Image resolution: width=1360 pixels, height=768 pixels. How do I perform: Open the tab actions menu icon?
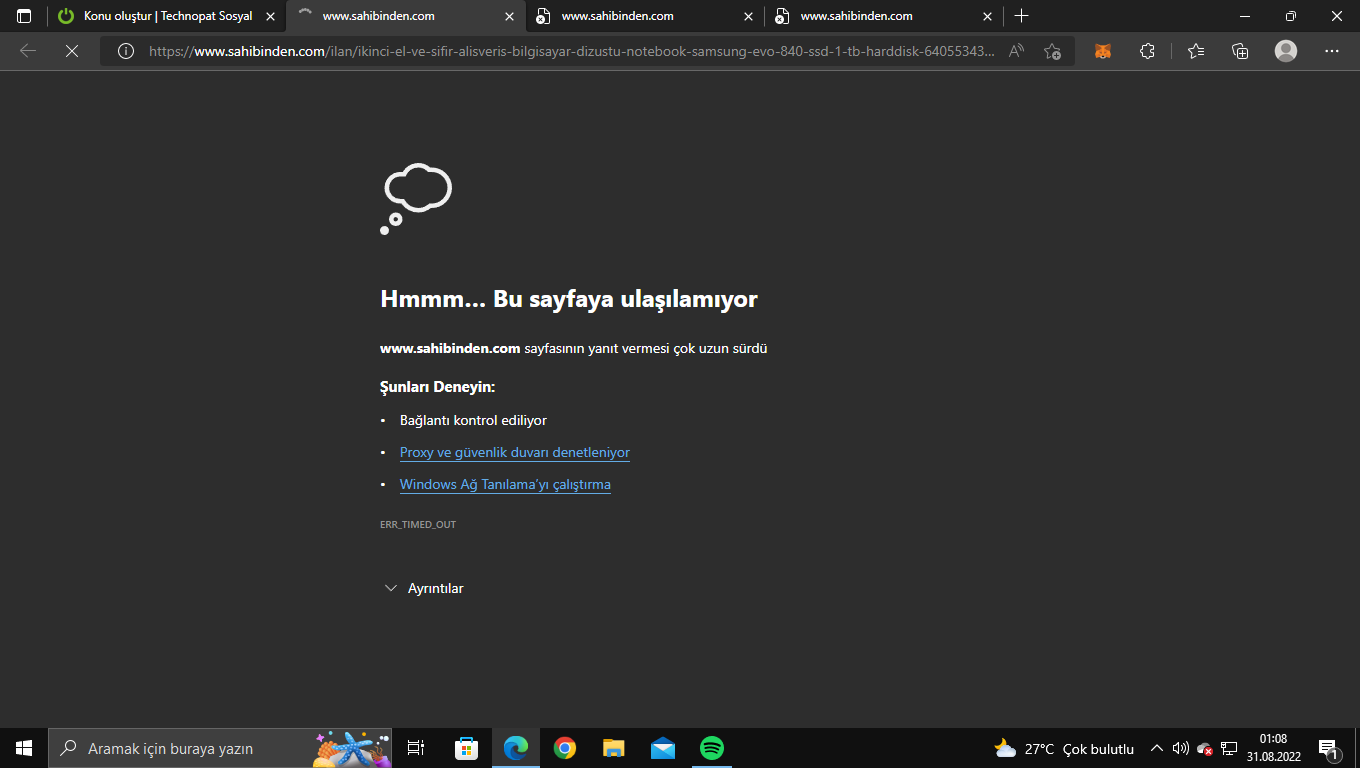tap(24, 16)
